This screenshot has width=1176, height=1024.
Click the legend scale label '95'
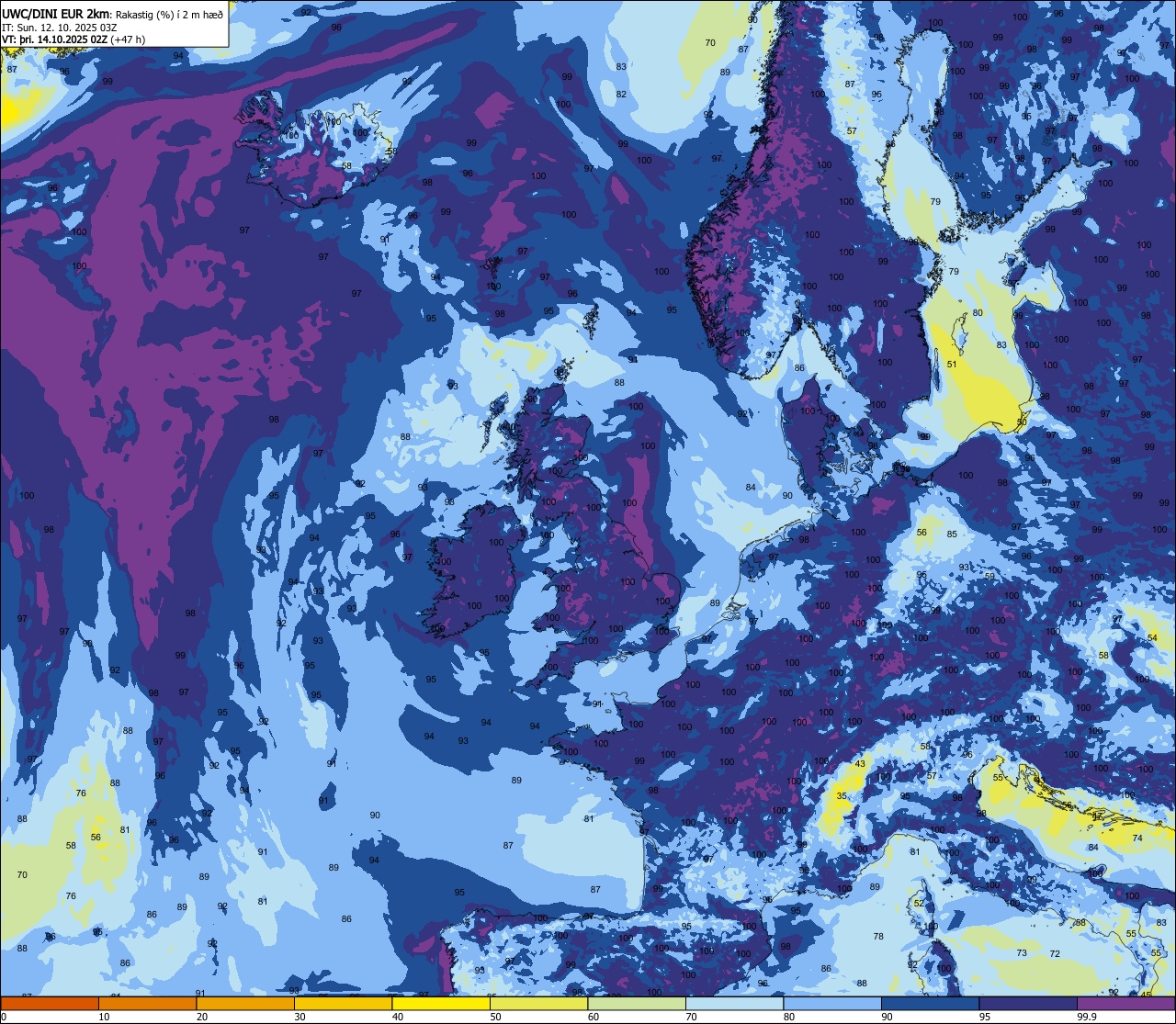click(x=985, y=1017)
